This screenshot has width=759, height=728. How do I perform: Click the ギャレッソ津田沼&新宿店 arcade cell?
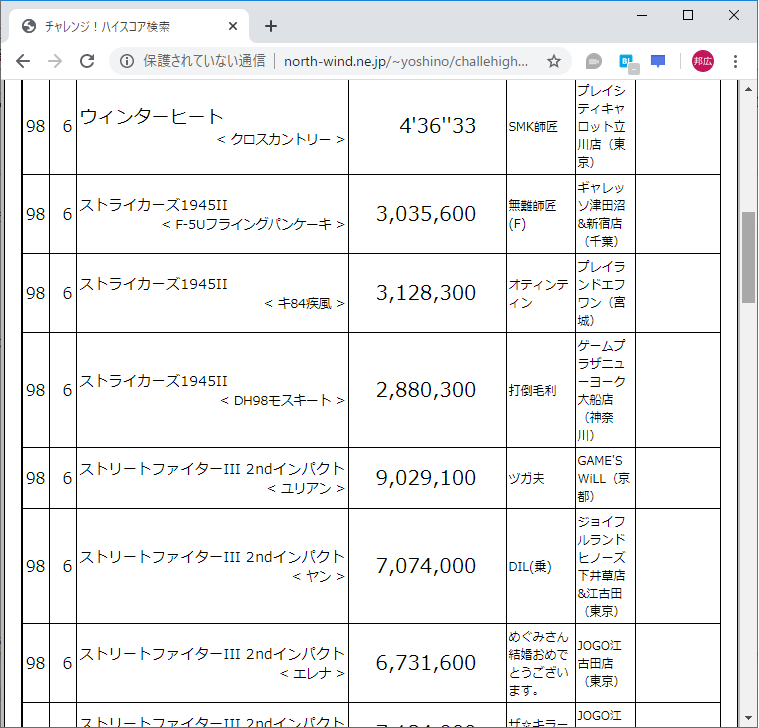tap(605, 214)
